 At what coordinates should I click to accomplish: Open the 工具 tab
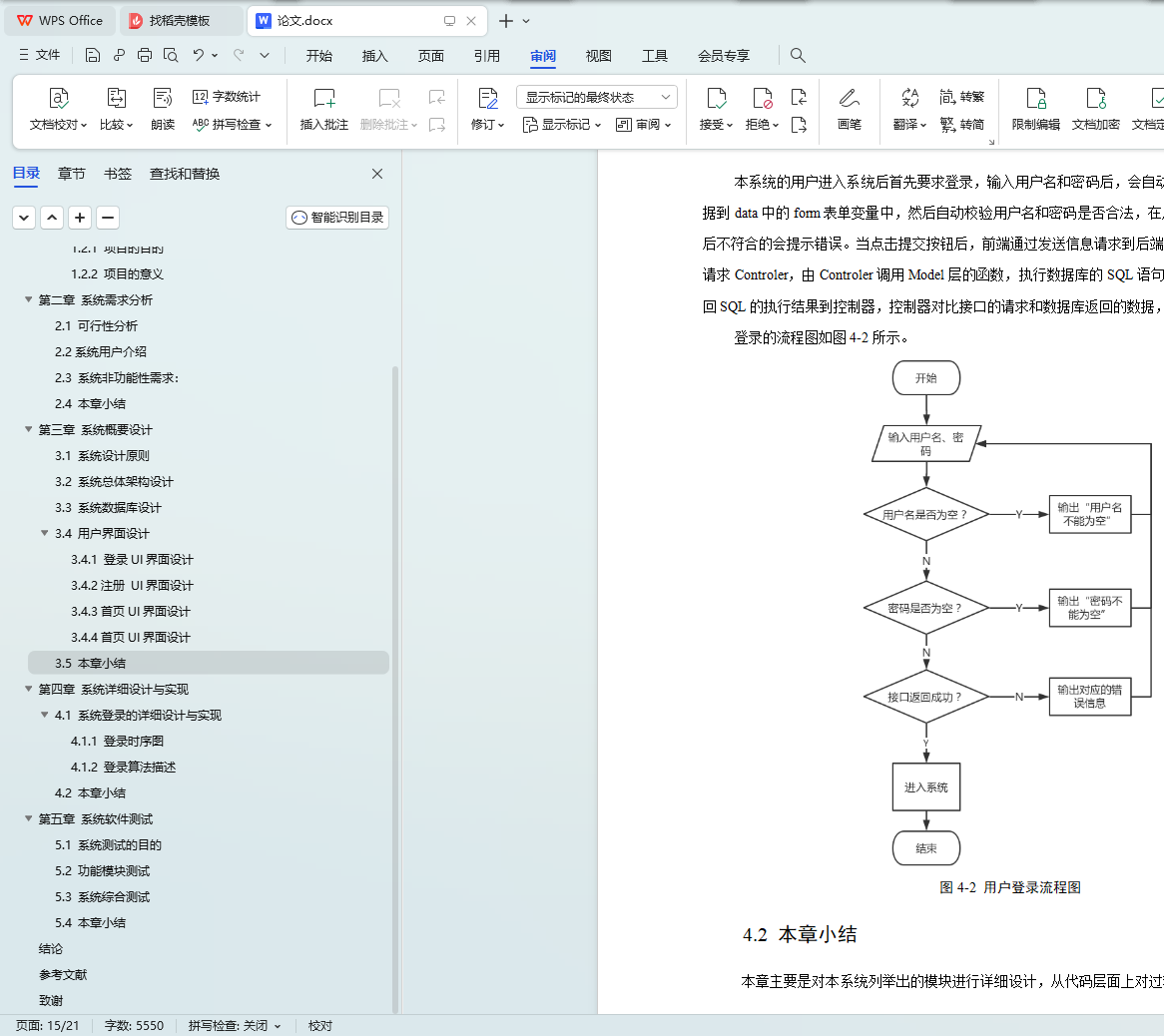[x=655, y=56]
